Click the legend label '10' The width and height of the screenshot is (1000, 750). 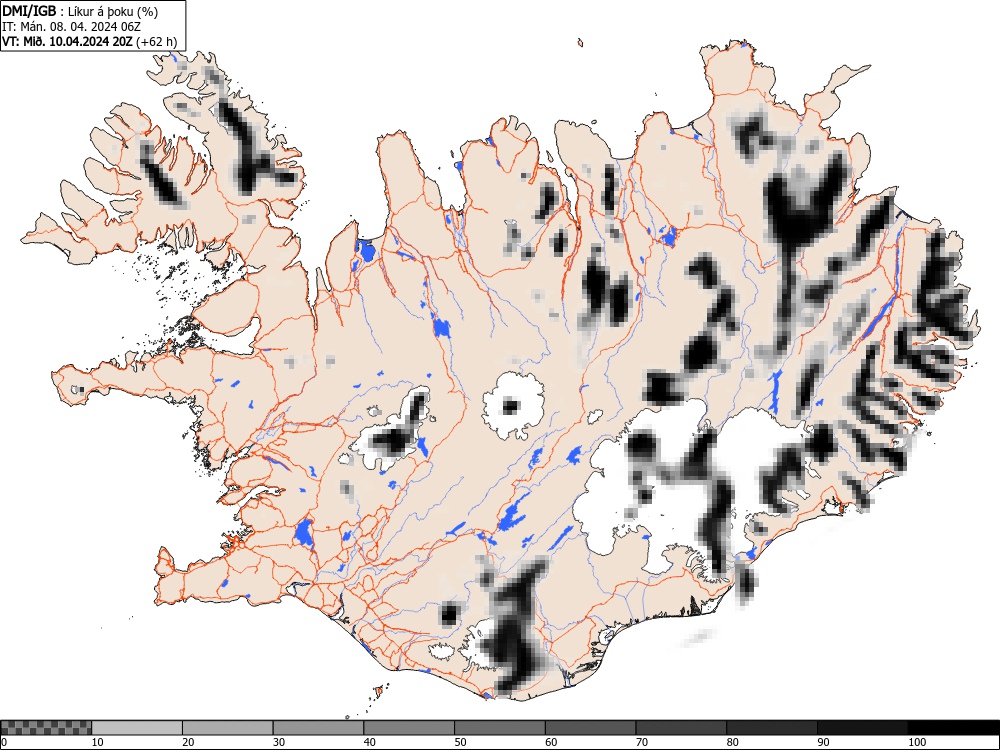pos(98,742)
